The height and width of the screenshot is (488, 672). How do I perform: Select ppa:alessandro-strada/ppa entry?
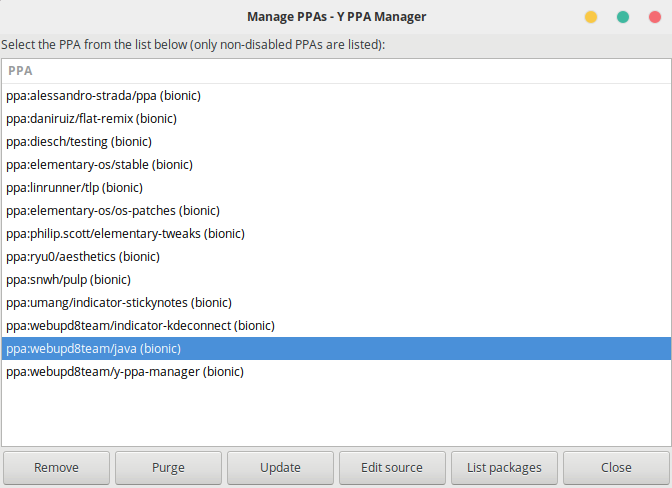pyautogui.click(x=336, y=96)
